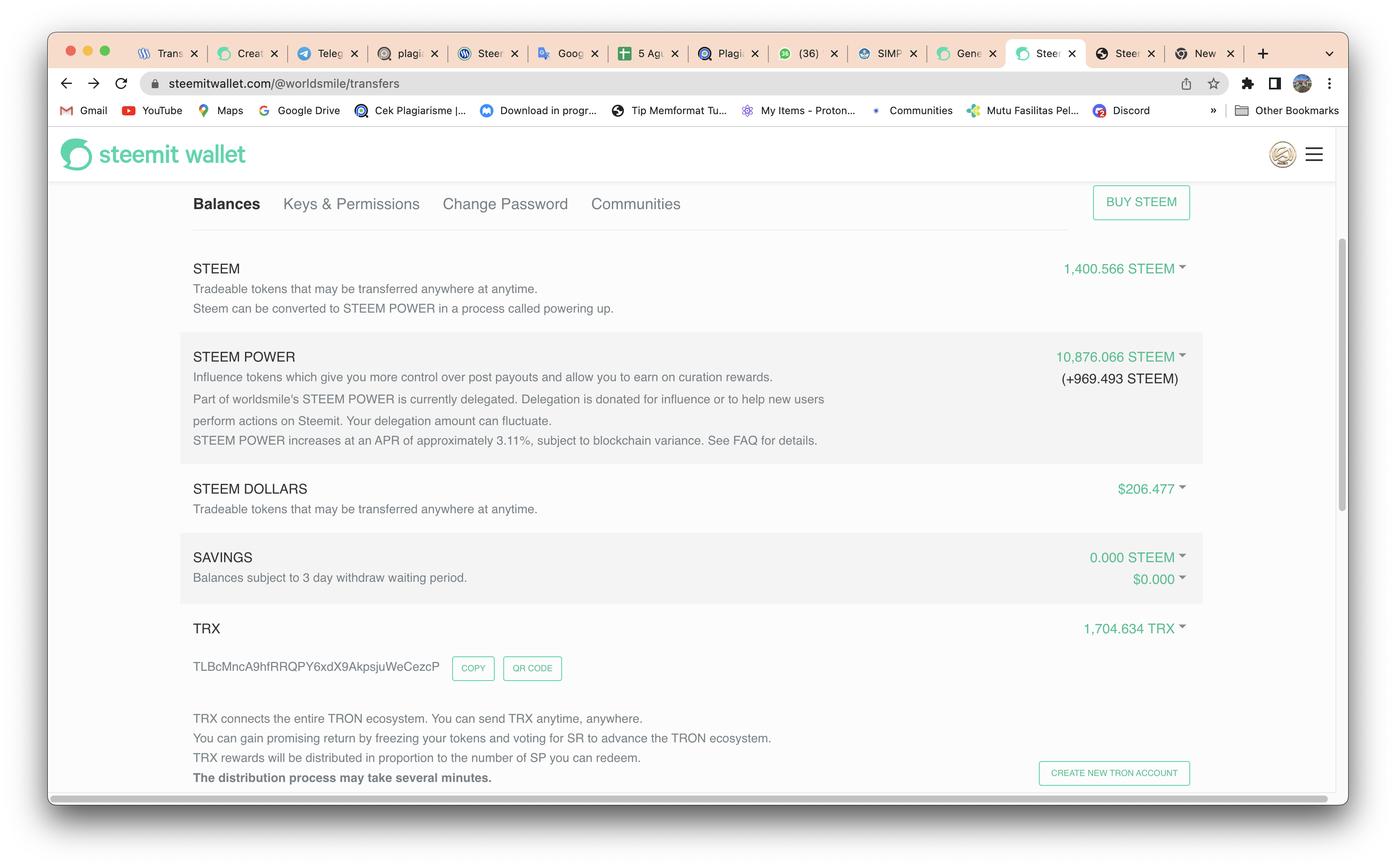The height and width of the screenshot is (868, 1396).
Task: Select the Balances tab
Action: tap(226, 204)
